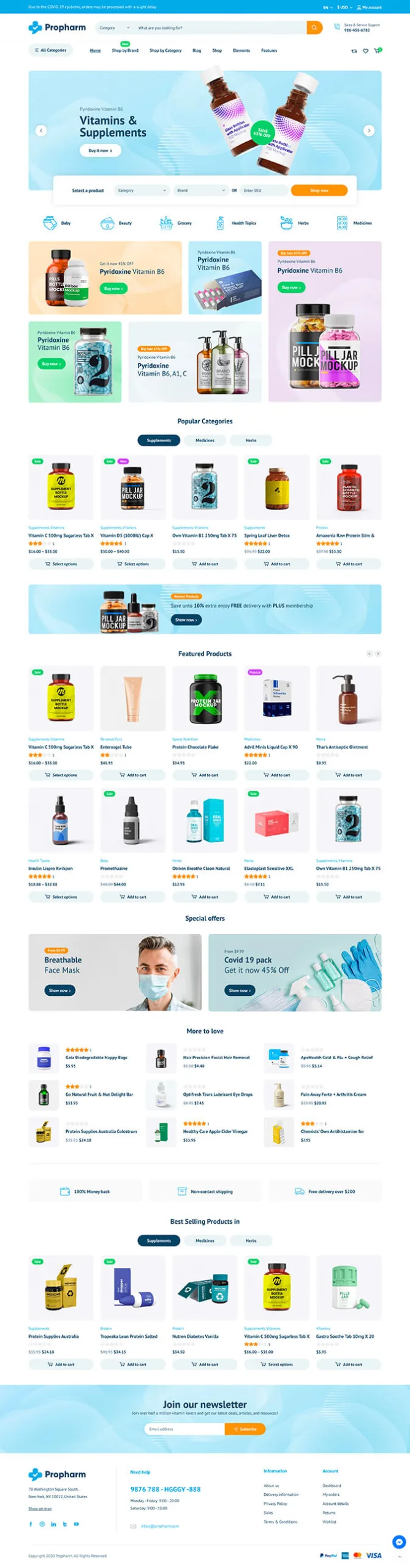Click the newsletter Email address field
Viewport: 410px width, 1568px height.
click(x=184, y=1429)
